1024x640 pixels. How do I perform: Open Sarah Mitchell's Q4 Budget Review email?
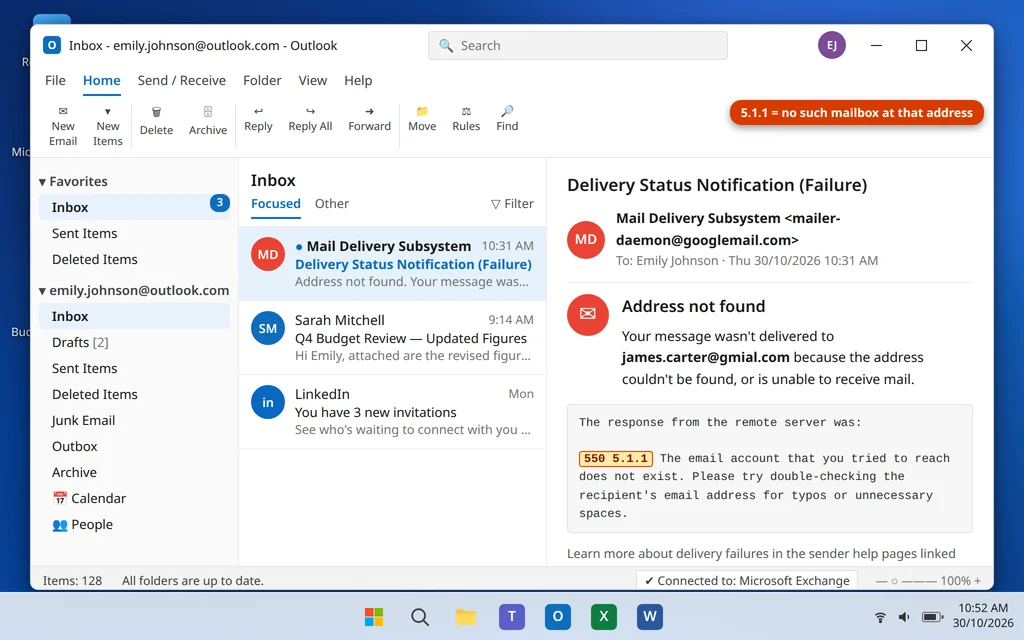(x=392, y=338)
